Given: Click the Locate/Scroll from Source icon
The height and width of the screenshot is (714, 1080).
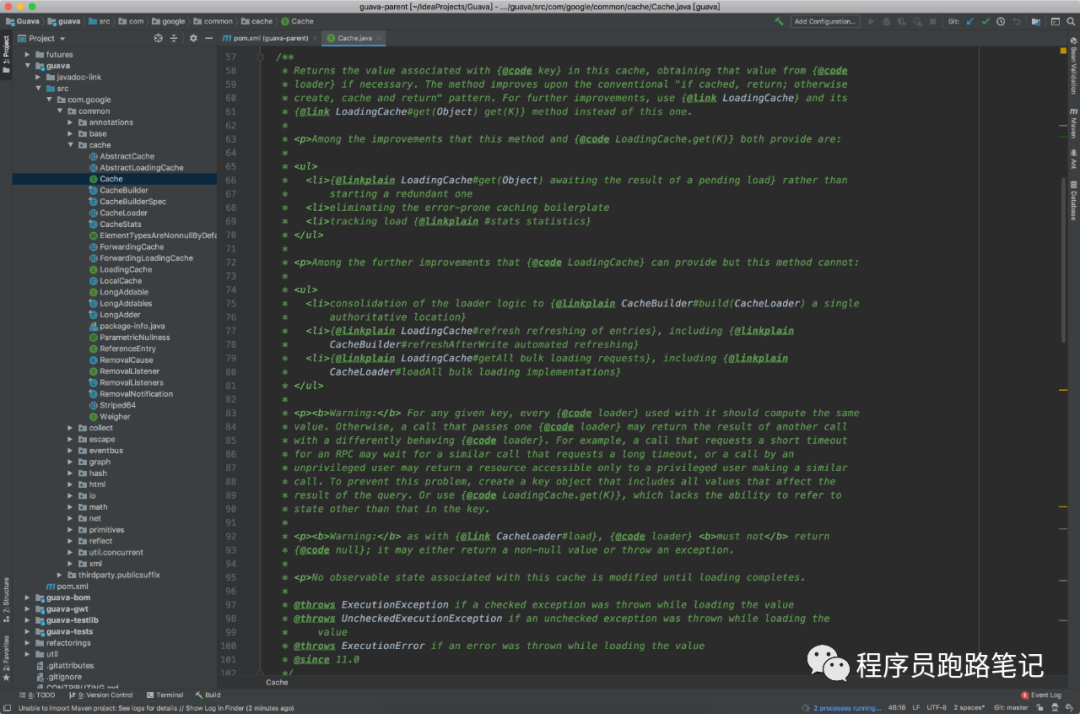Looking at the screenshot, I should click(x=158, y=39).
